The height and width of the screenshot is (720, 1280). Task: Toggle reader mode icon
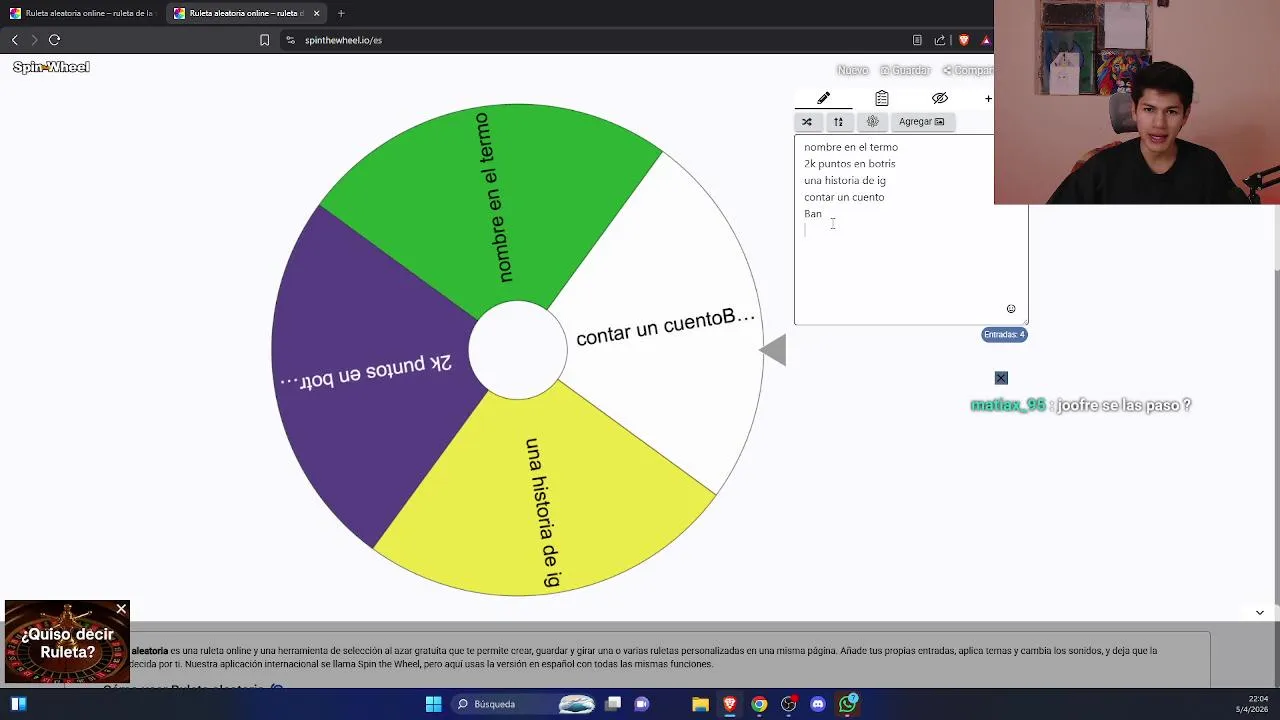(x=917, y=40)
